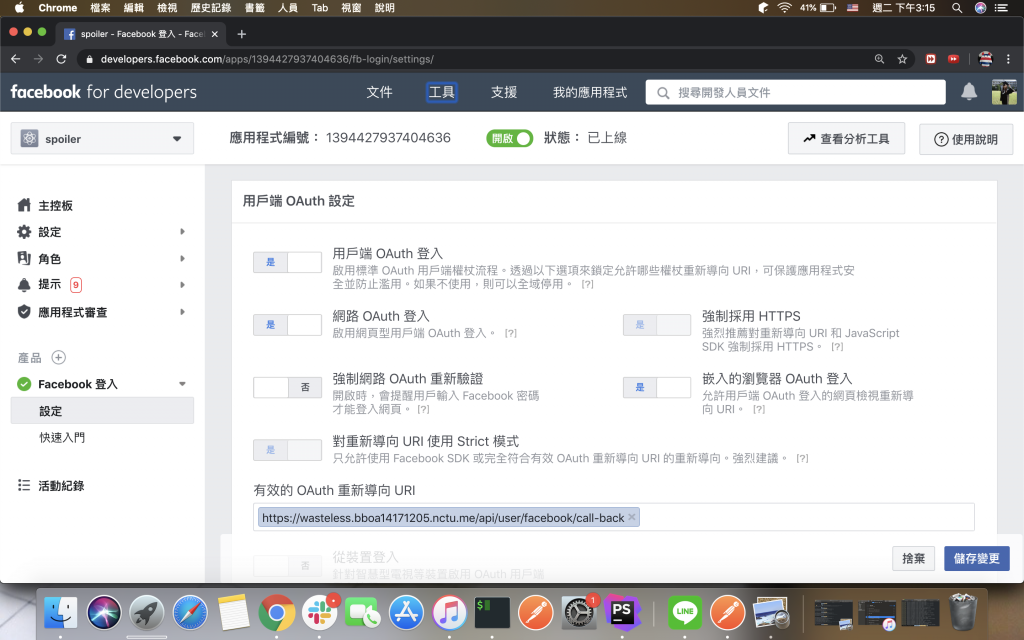Image resolution: width=1024 pixels, height=640 pixels.
Task: Open Slack from the Dock
Action: [319, 613]
